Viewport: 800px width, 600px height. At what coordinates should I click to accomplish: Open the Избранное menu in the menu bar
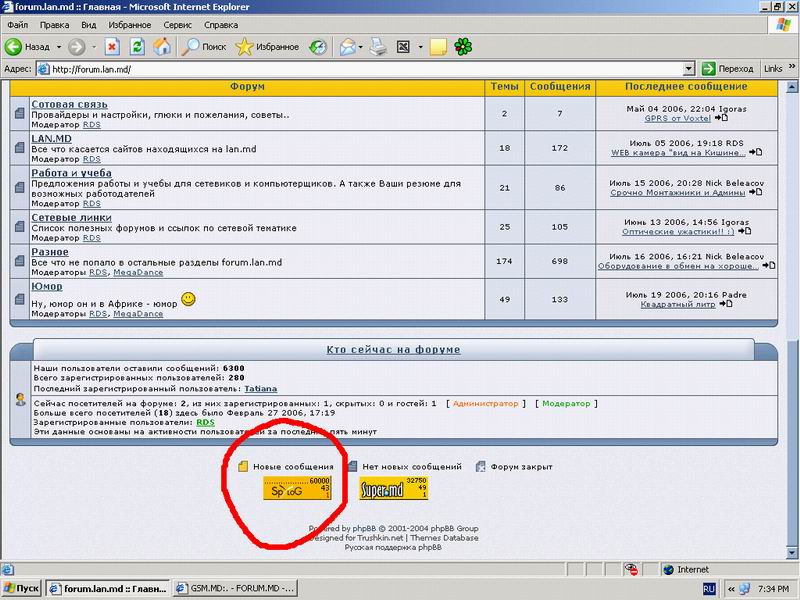129,24
